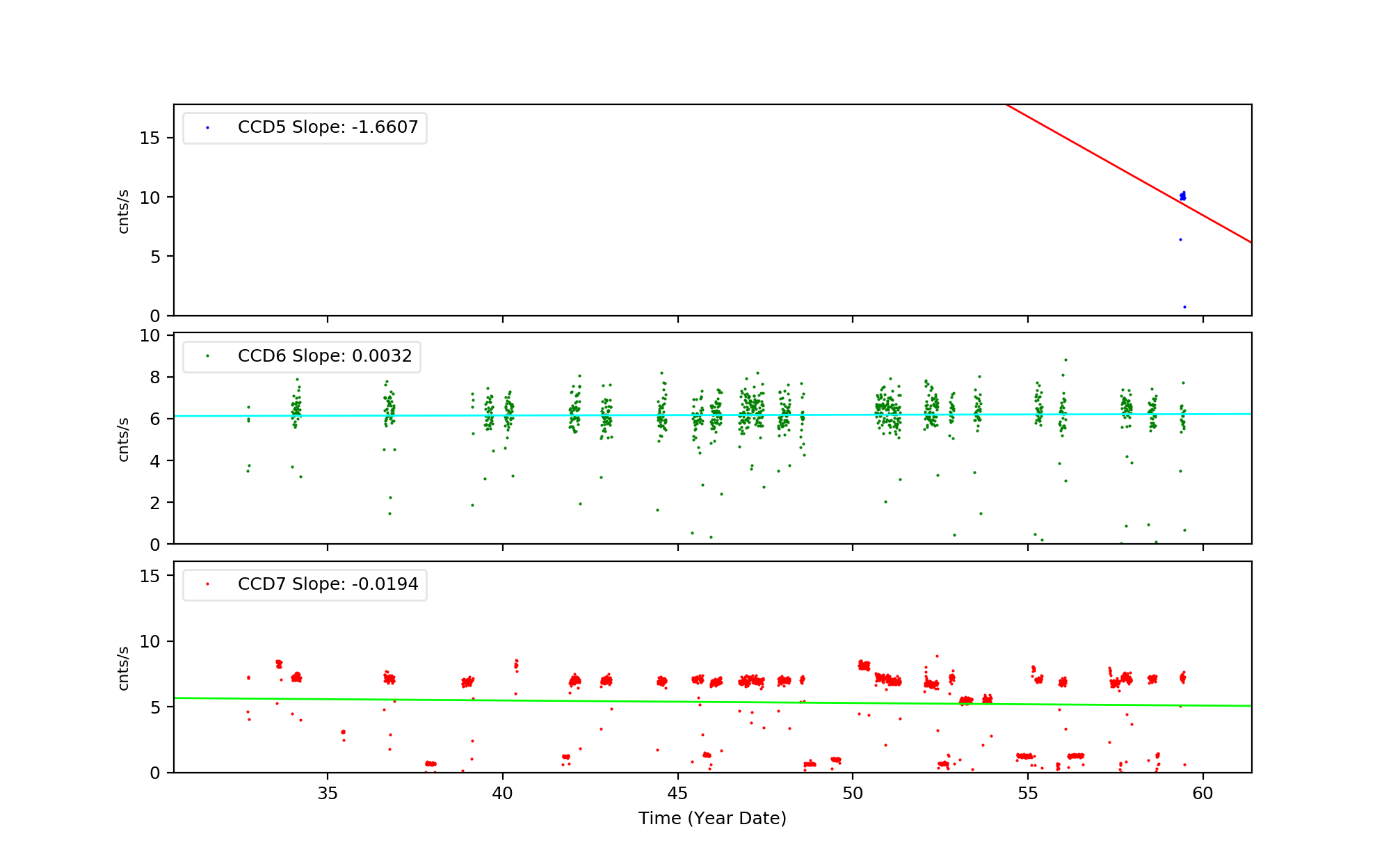Click the cnts/s label of middle plot
The height and width of the screenshot is (868, 1391).
click(124, 440)
